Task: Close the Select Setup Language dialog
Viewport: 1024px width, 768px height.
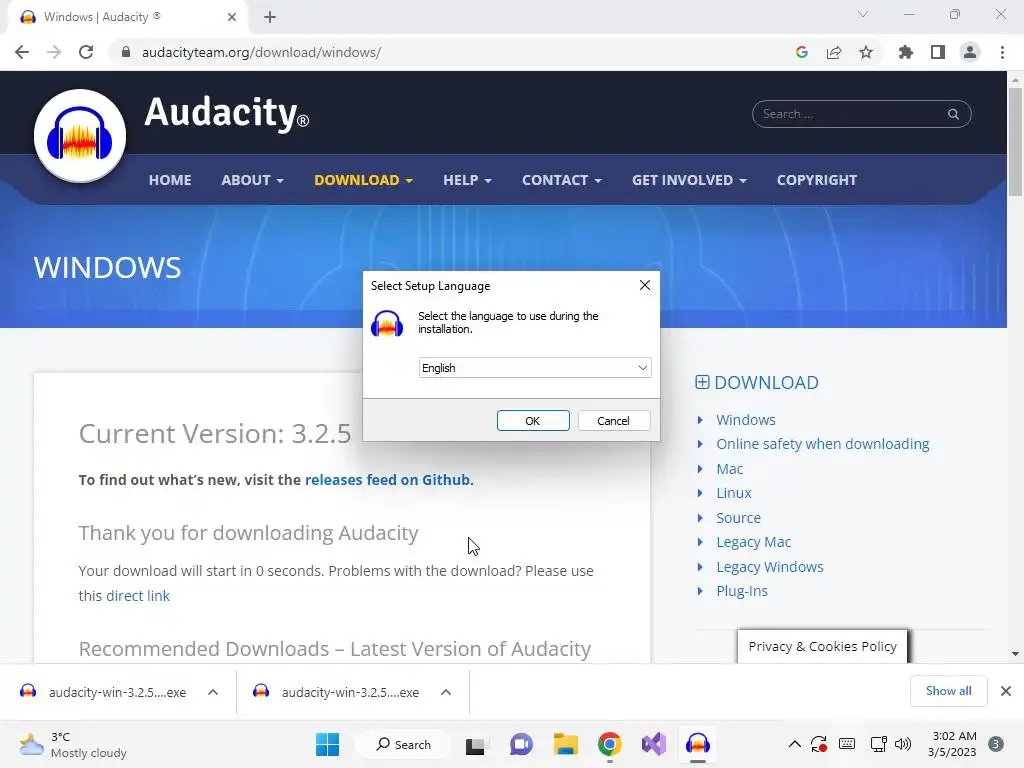Action: (645, 285)
